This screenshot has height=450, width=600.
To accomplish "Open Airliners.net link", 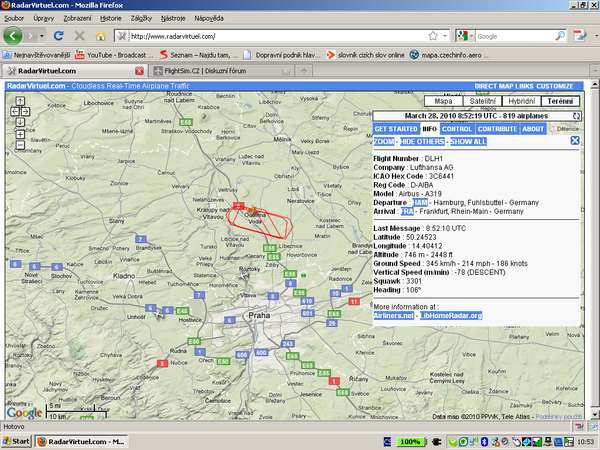I will click(x=393, y=315).
